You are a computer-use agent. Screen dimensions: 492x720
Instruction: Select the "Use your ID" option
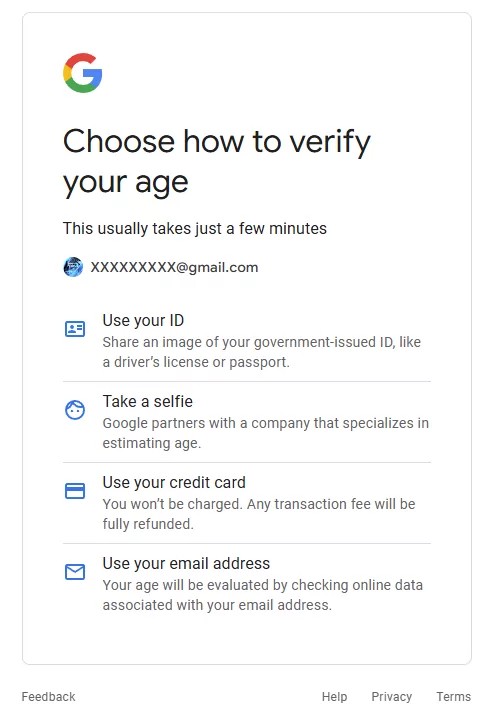tap(247, 341)
